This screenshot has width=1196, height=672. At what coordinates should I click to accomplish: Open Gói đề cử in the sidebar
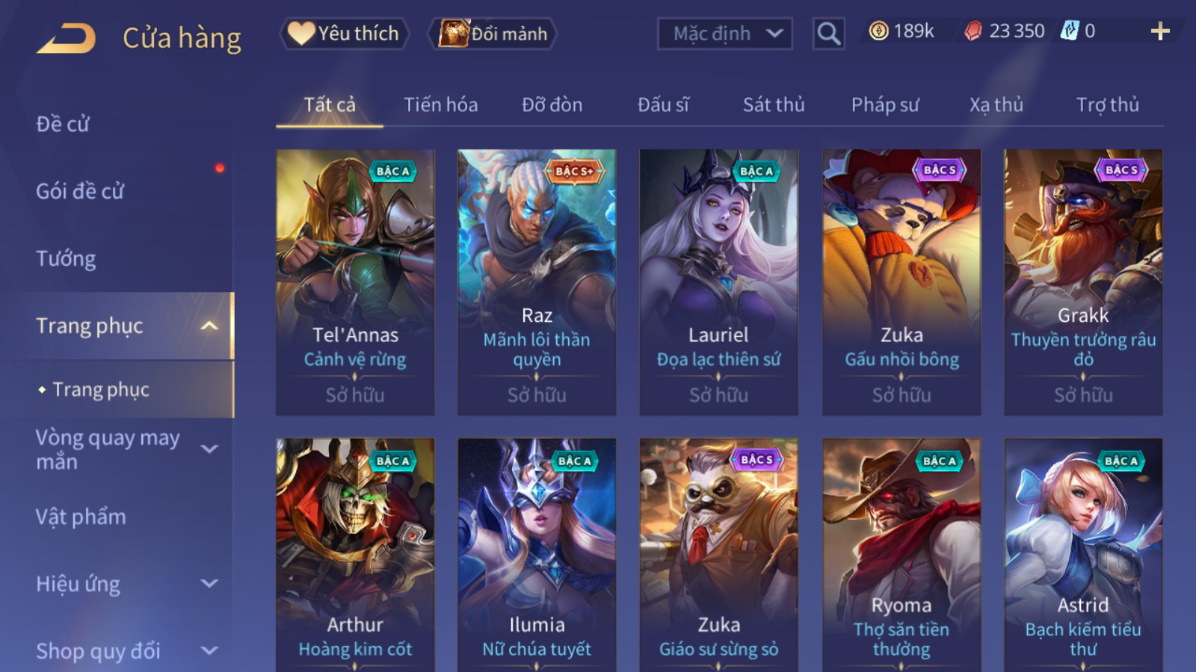(79, 191)
